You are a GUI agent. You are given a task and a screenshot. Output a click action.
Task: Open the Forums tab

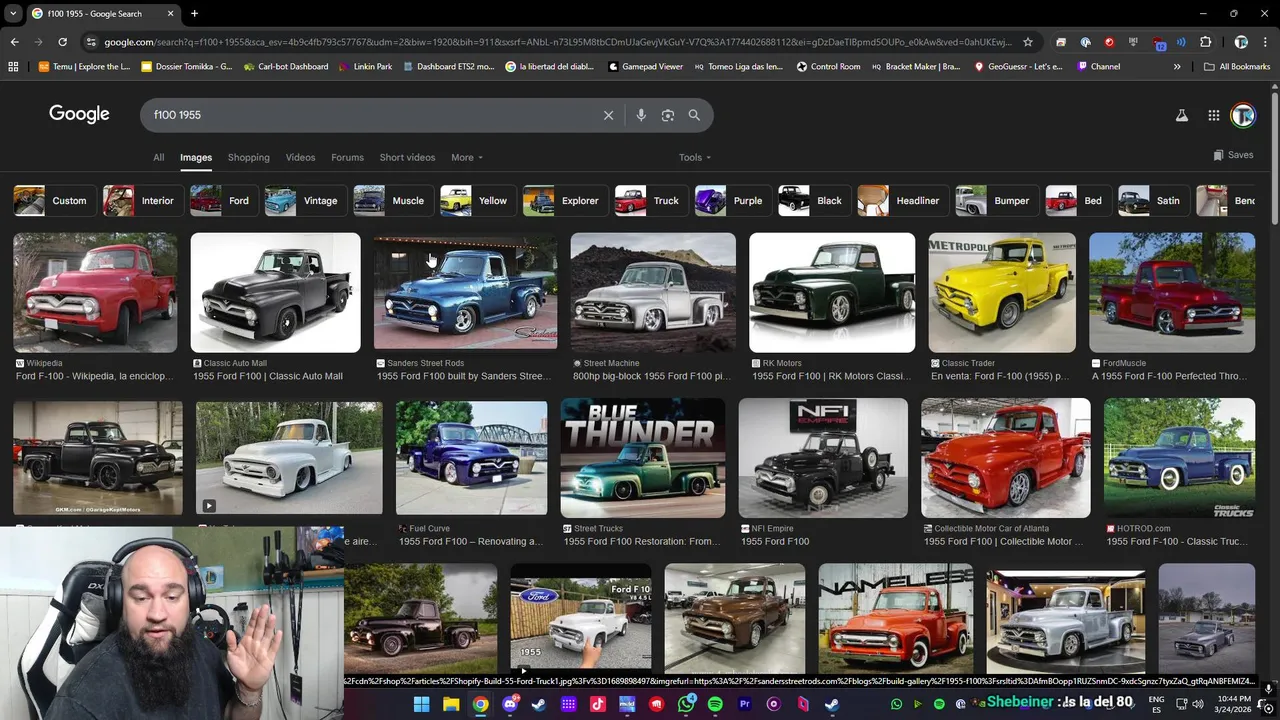[347, 157]
